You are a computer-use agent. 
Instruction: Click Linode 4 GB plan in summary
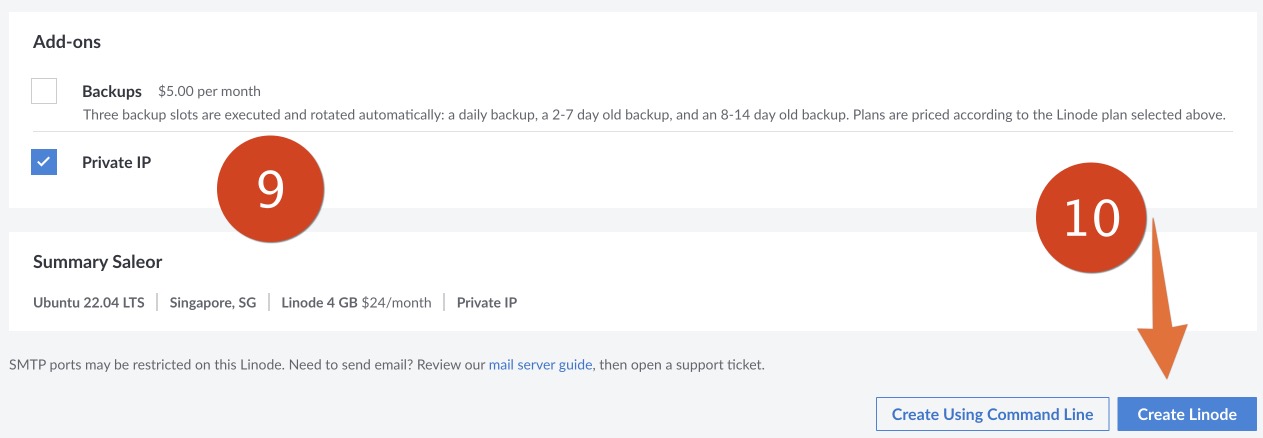tap(319, 302)
